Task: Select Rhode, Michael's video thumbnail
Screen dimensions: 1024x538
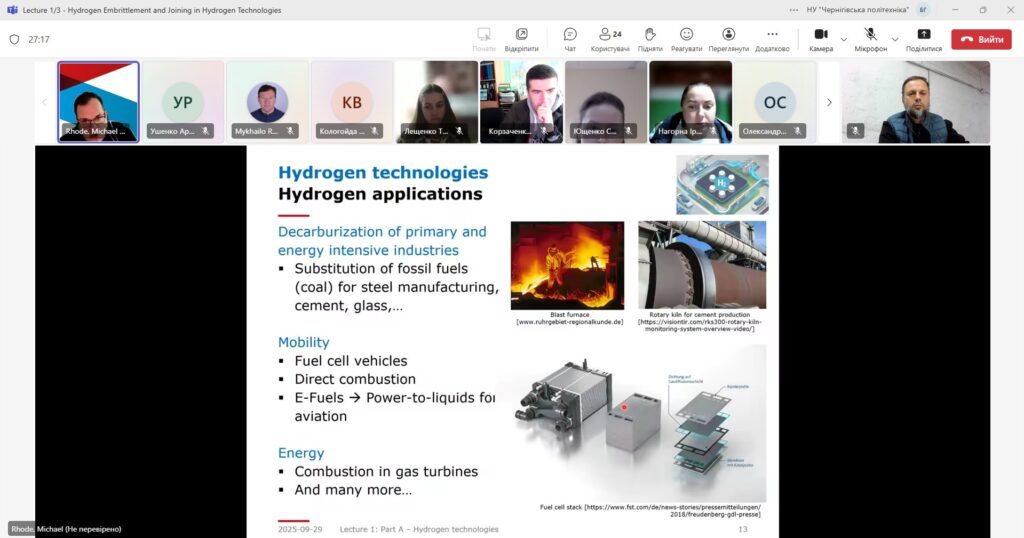Action: [98, 101]
